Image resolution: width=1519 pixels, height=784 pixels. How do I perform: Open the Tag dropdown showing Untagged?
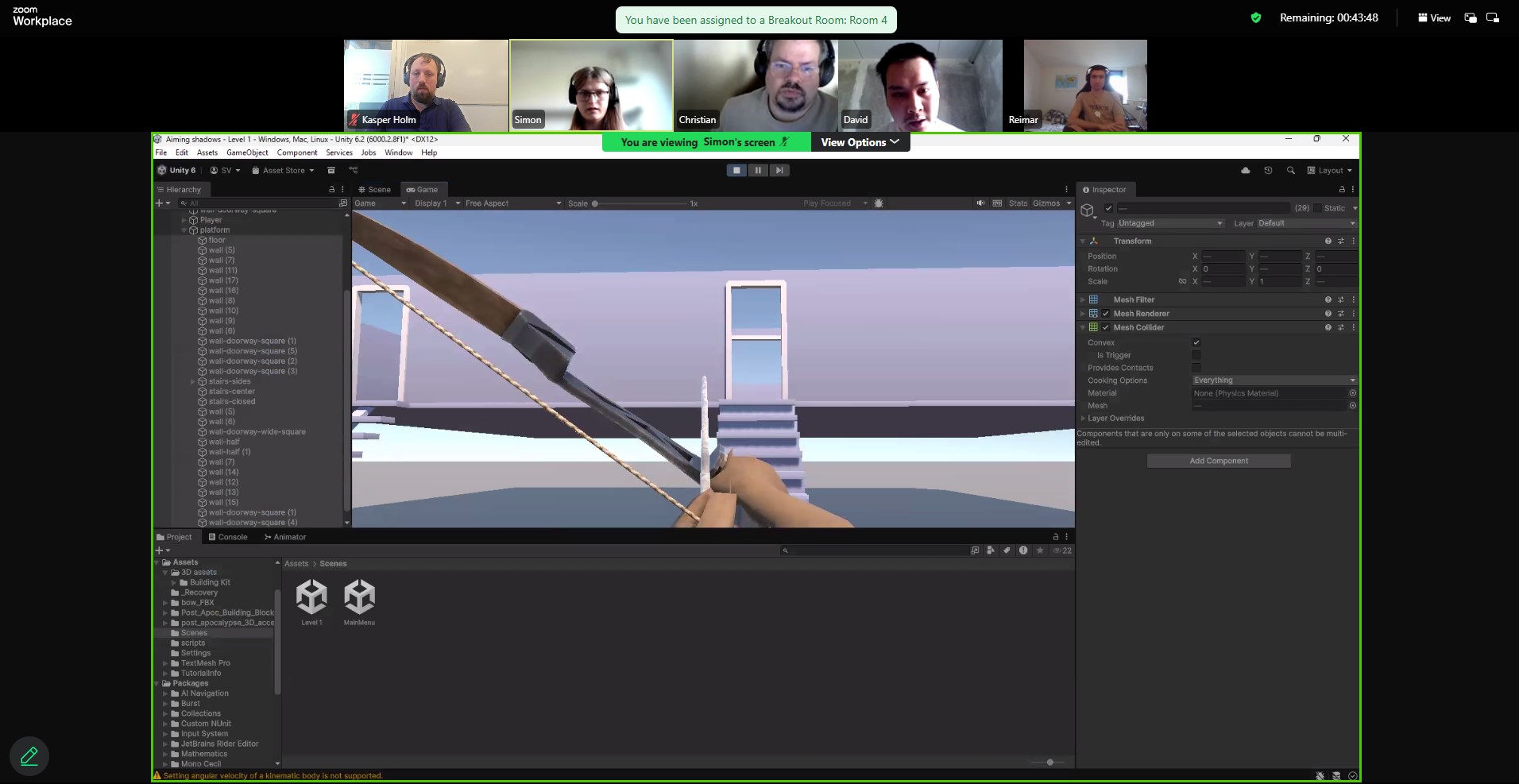(1169, 223)
